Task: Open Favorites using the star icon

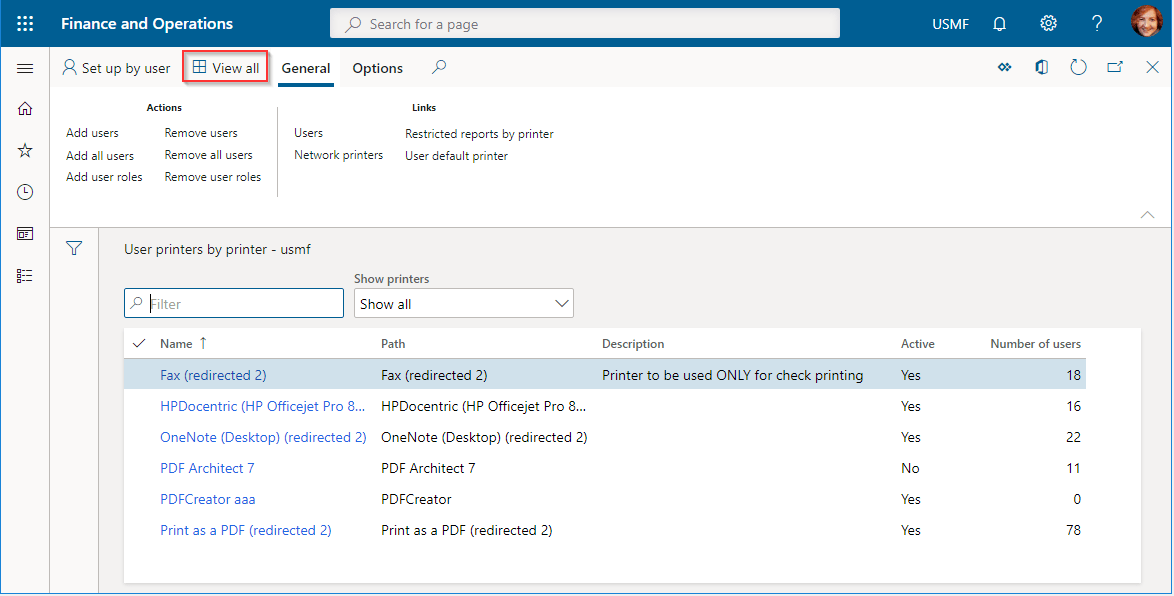Action: coord(25,150)
